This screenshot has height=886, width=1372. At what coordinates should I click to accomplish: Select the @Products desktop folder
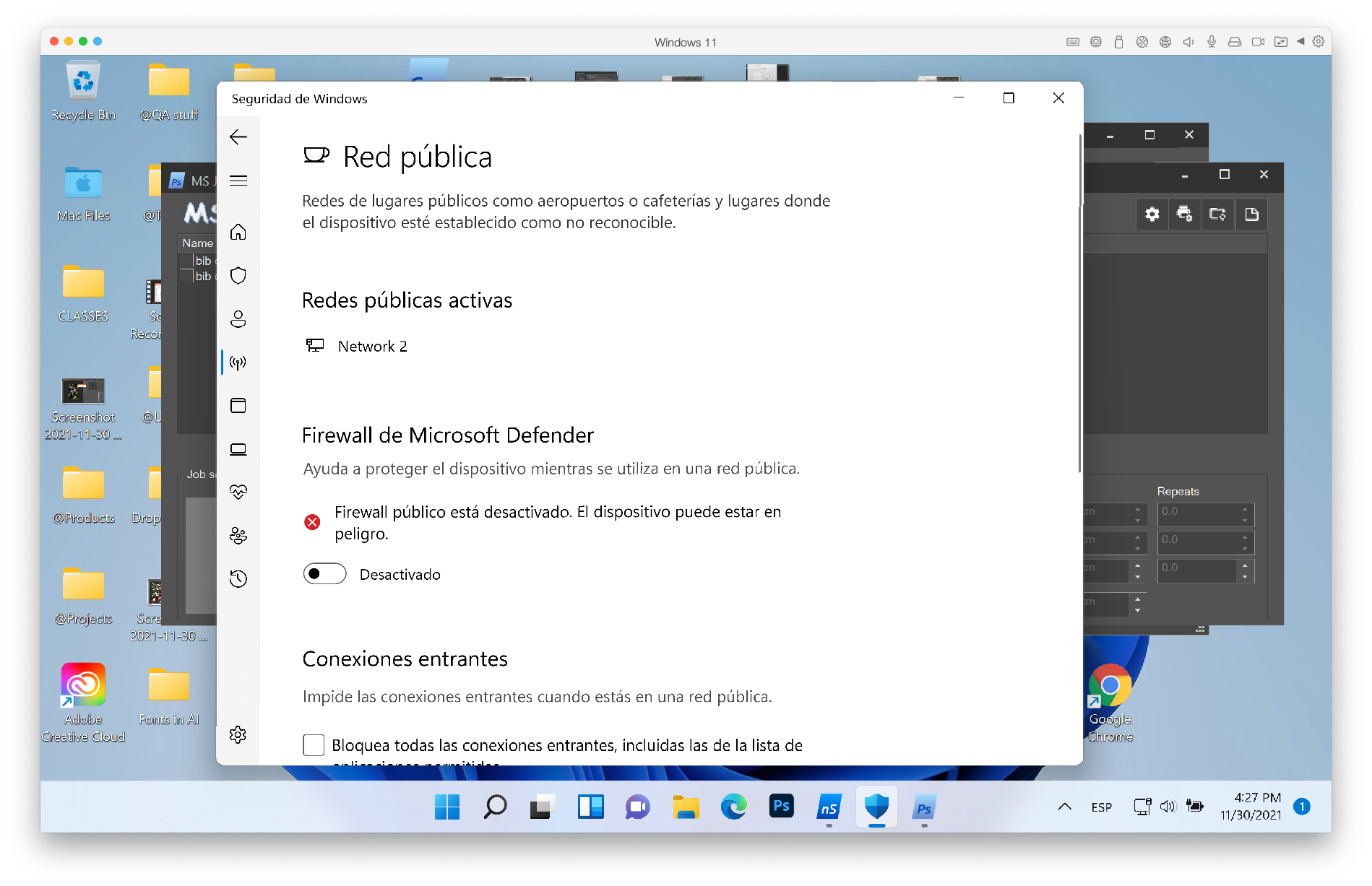pos(83,495)
